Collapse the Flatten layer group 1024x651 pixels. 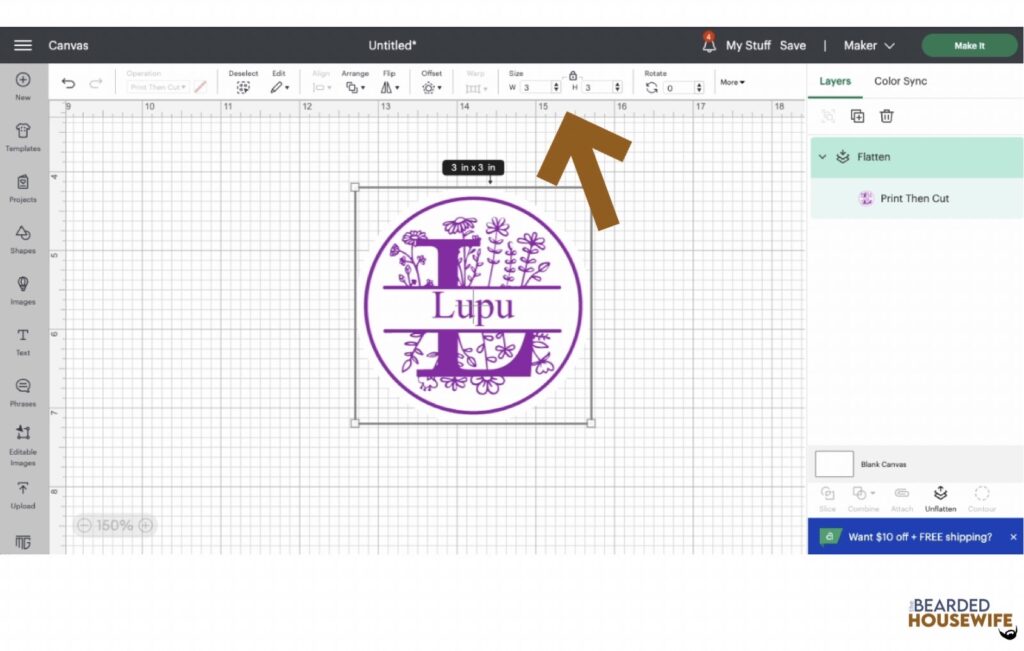(822, 157)
